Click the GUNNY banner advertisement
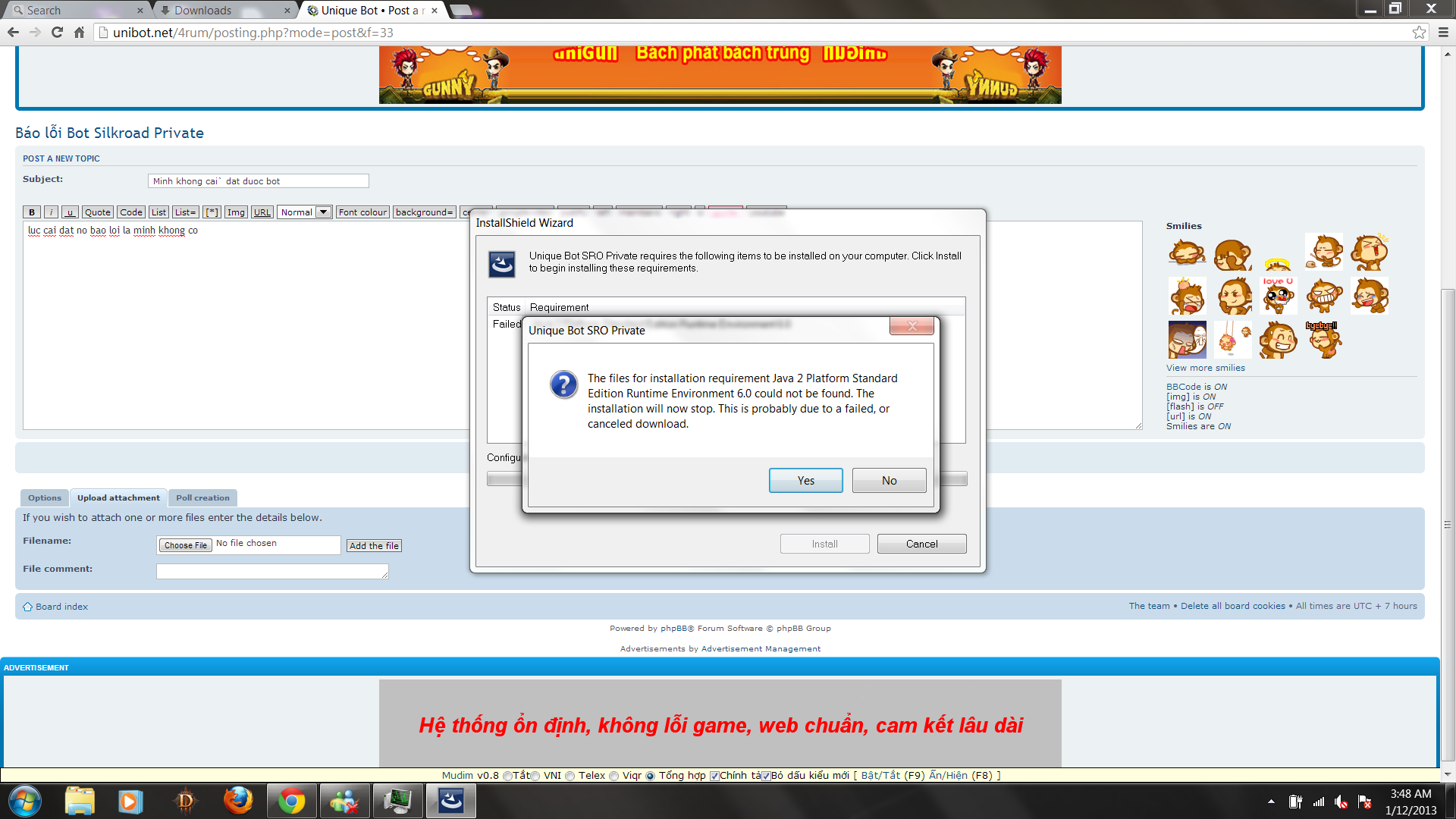 pos(720,74)
